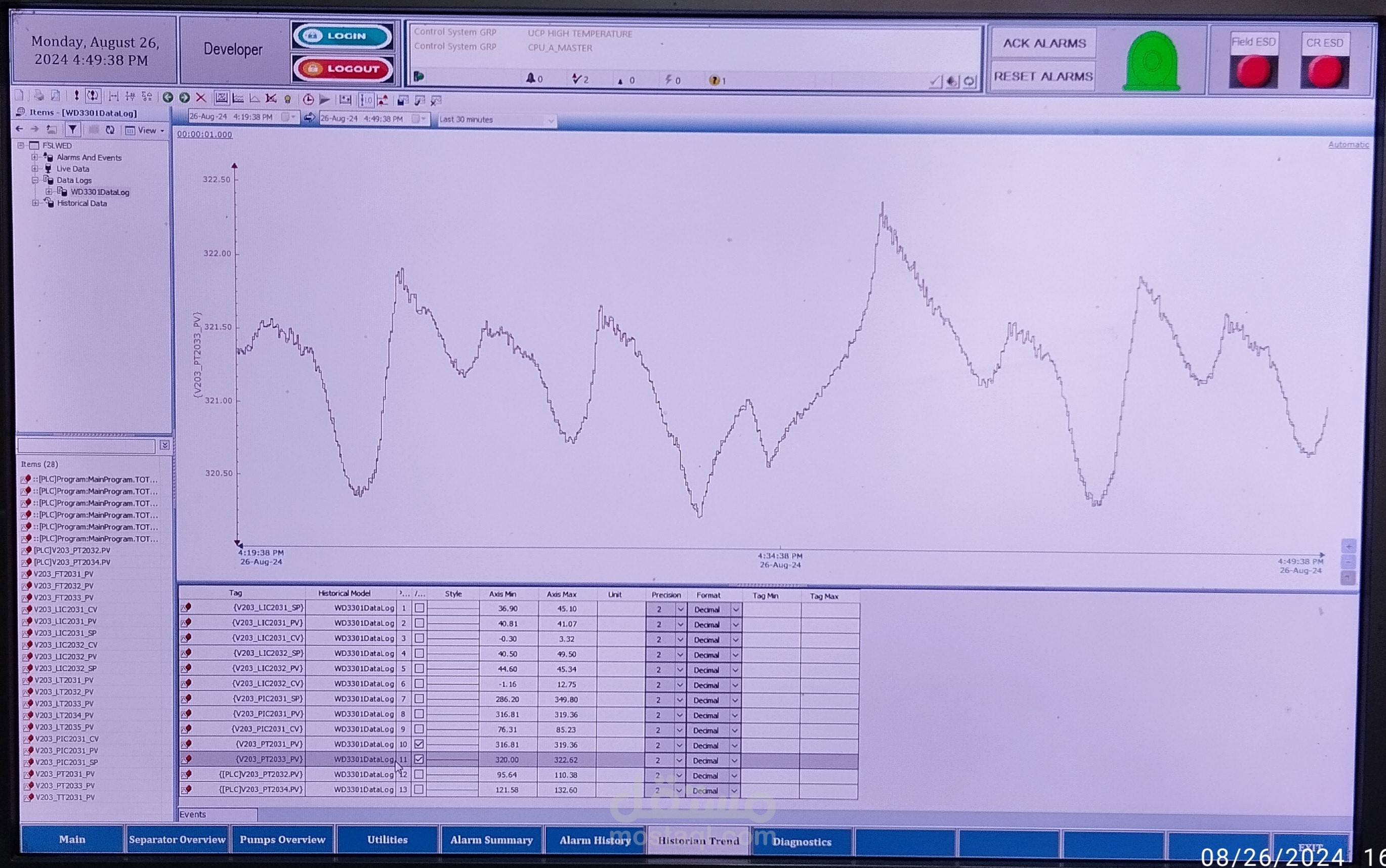
Task: Click the V203_PT2033_PV style line swatch
Action: 453,760
